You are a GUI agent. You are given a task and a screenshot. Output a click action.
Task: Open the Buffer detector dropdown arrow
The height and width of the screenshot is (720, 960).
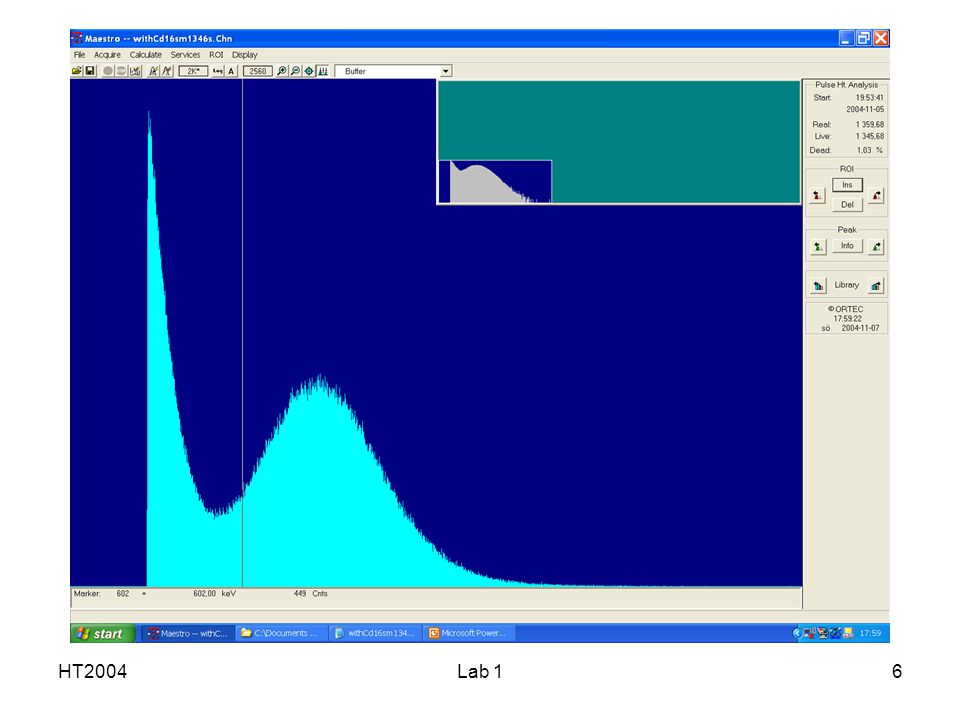(446, 71)
